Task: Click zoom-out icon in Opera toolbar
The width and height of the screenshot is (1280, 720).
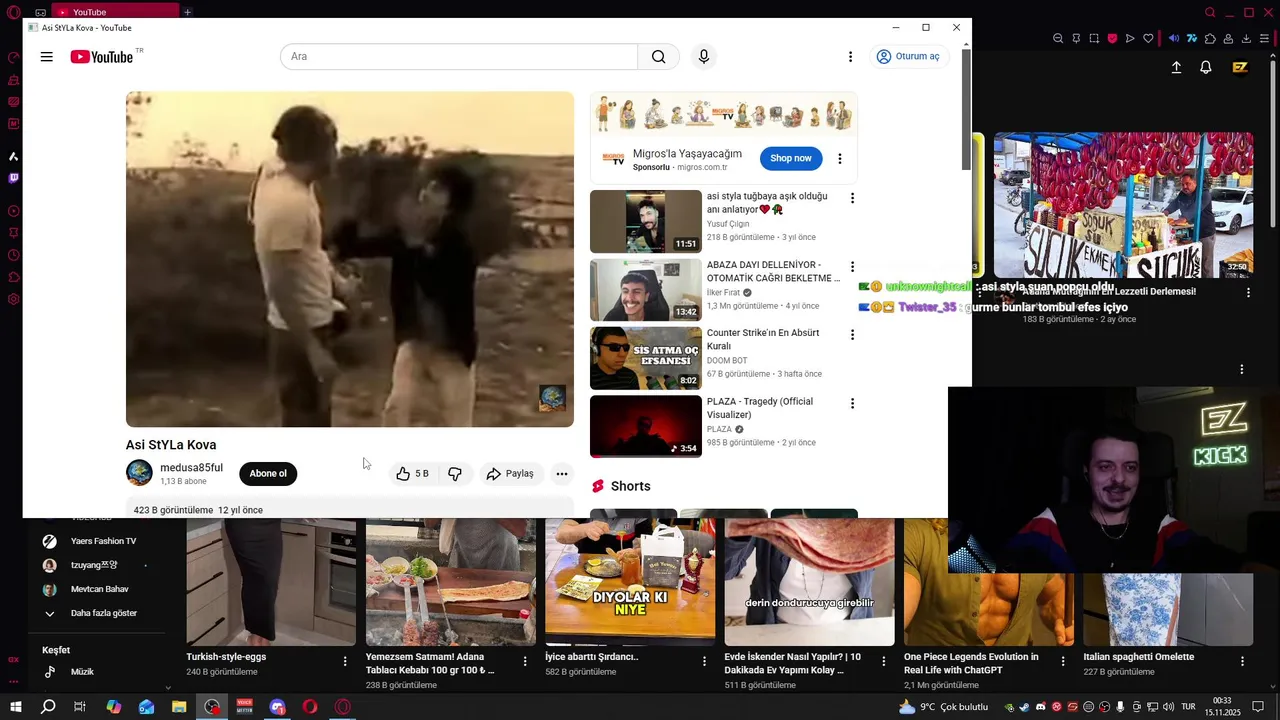Action: [1058, 39]
